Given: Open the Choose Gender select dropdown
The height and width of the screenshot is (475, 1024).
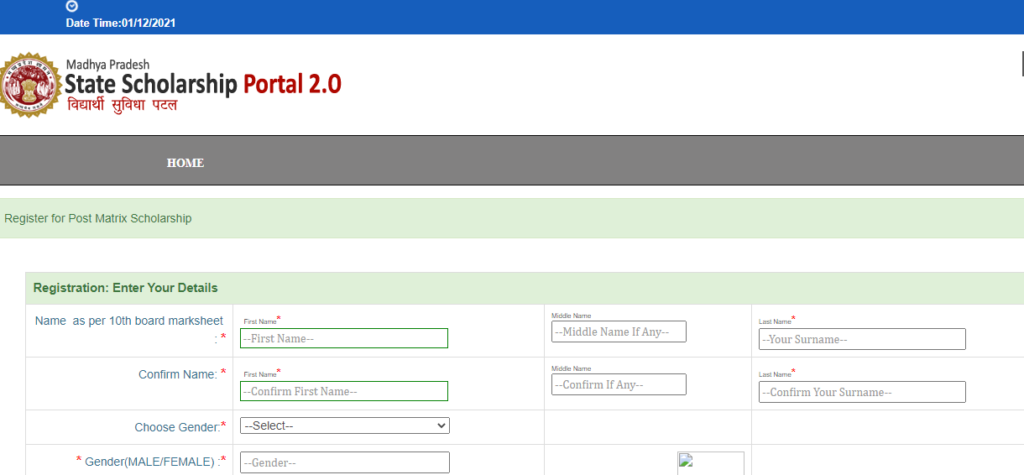Looking at the screenshot, I should click(x=345, y=426).
